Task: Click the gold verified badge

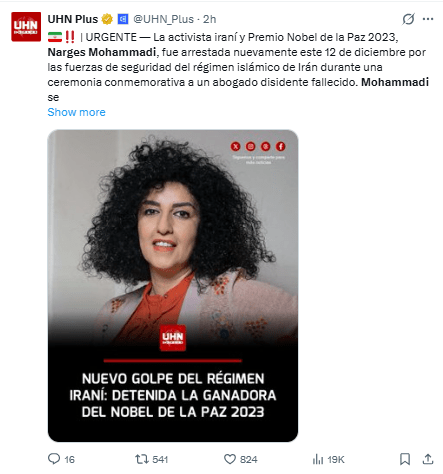Action: [107, 19]
